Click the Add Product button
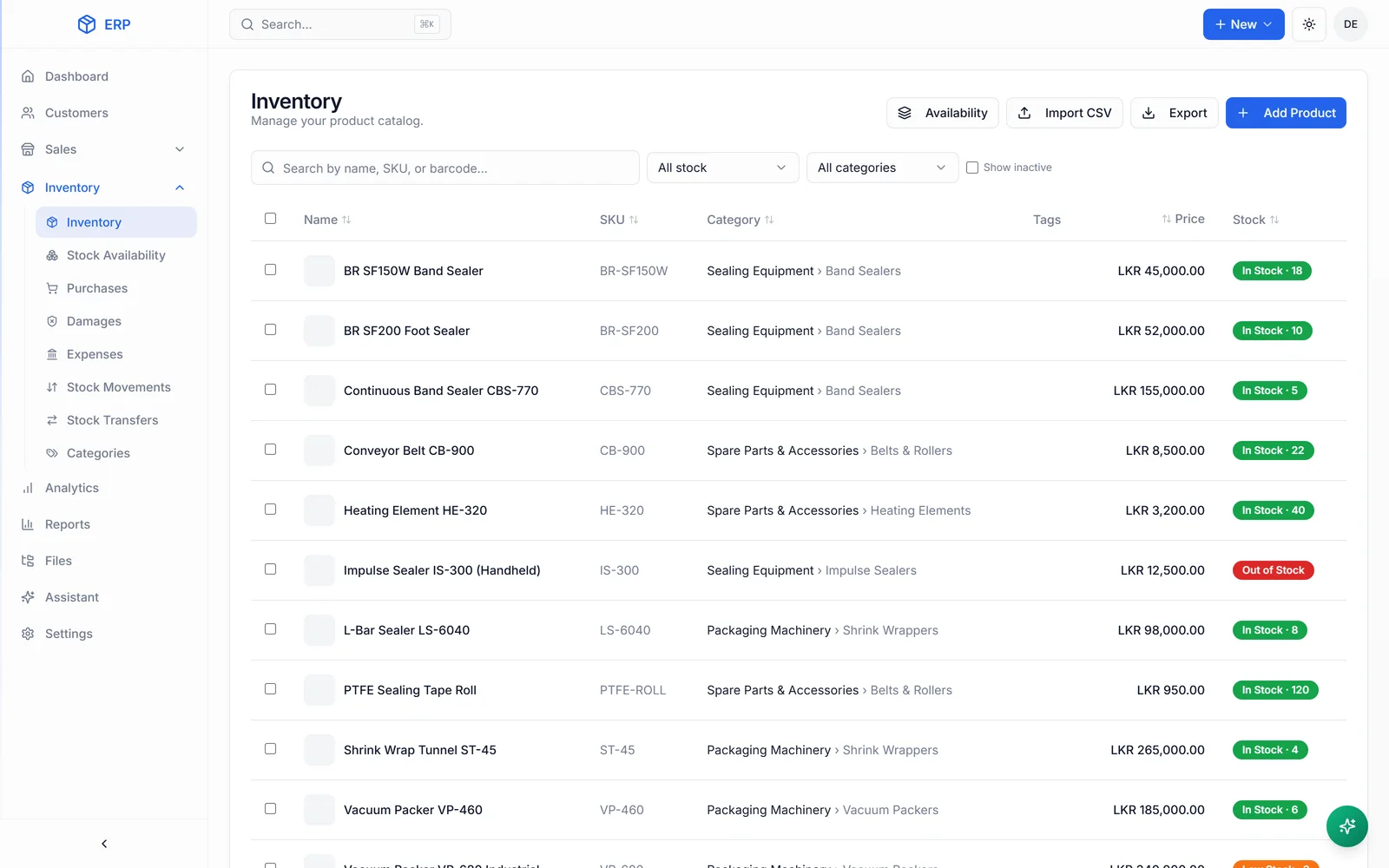This screenshot has height=868, width=1389. pyautogui.click(x=1286, y=113)
